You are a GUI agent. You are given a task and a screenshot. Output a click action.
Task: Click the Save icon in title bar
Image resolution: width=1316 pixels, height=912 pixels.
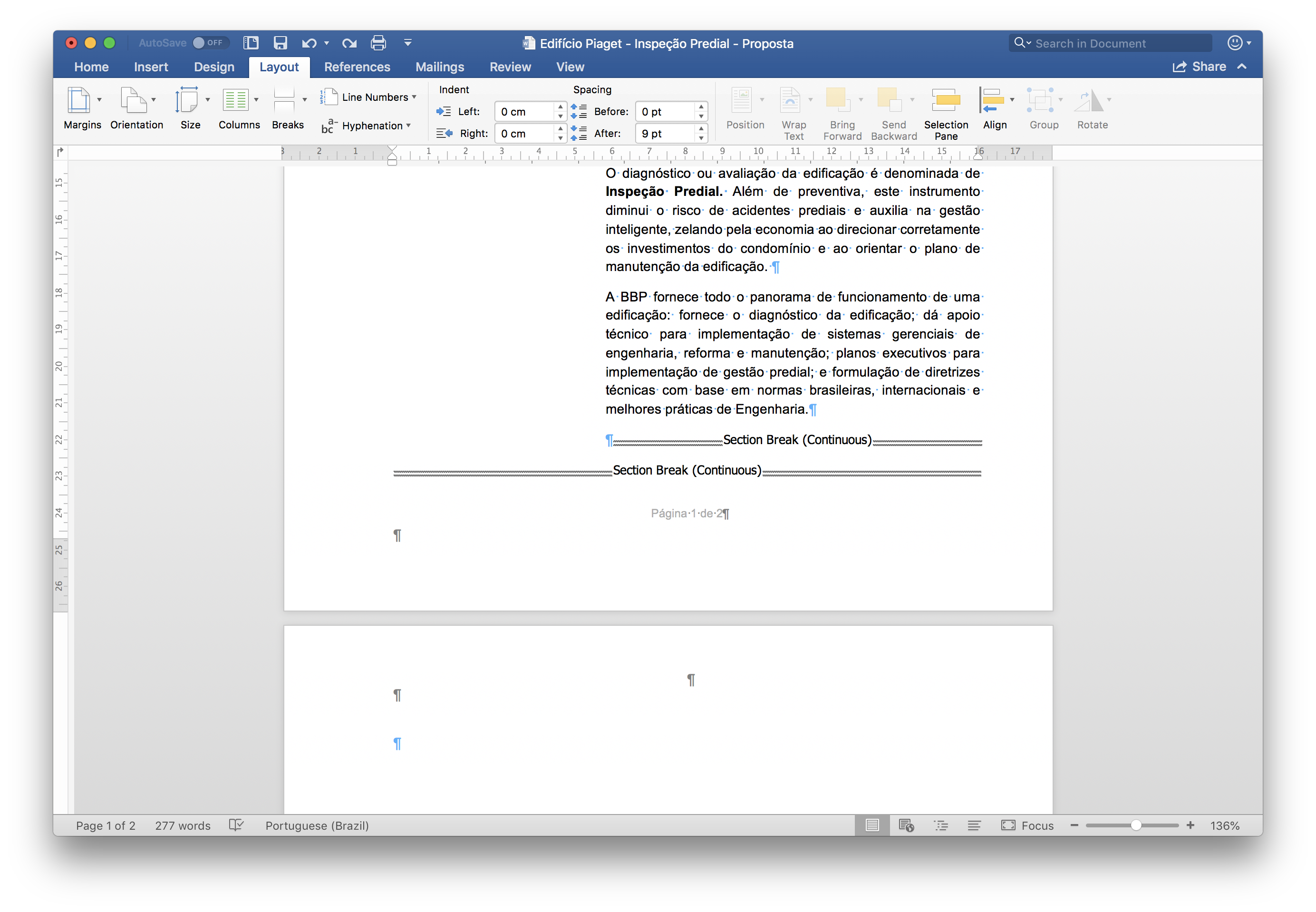coord(280,43)
